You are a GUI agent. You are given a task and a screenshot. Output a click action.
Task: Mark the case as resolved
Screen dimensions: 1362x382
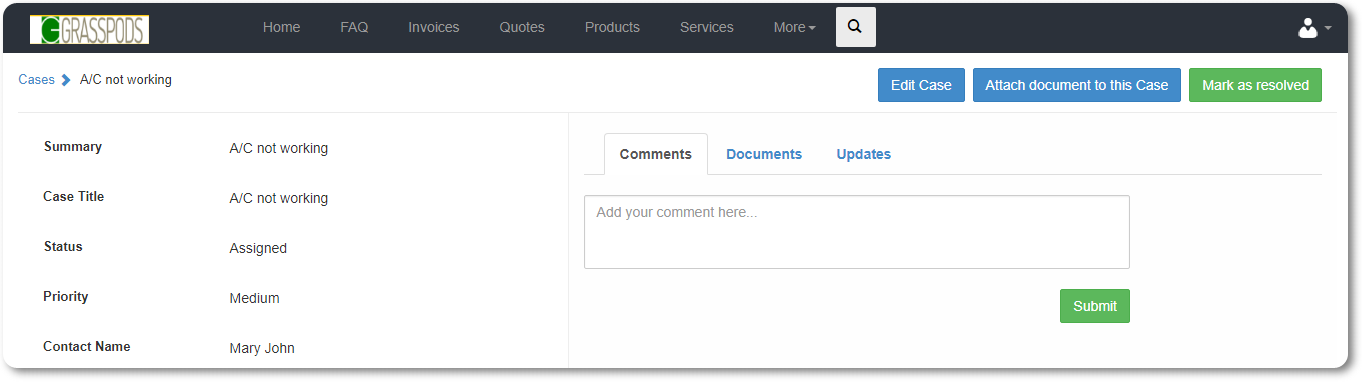(1255, 85)
